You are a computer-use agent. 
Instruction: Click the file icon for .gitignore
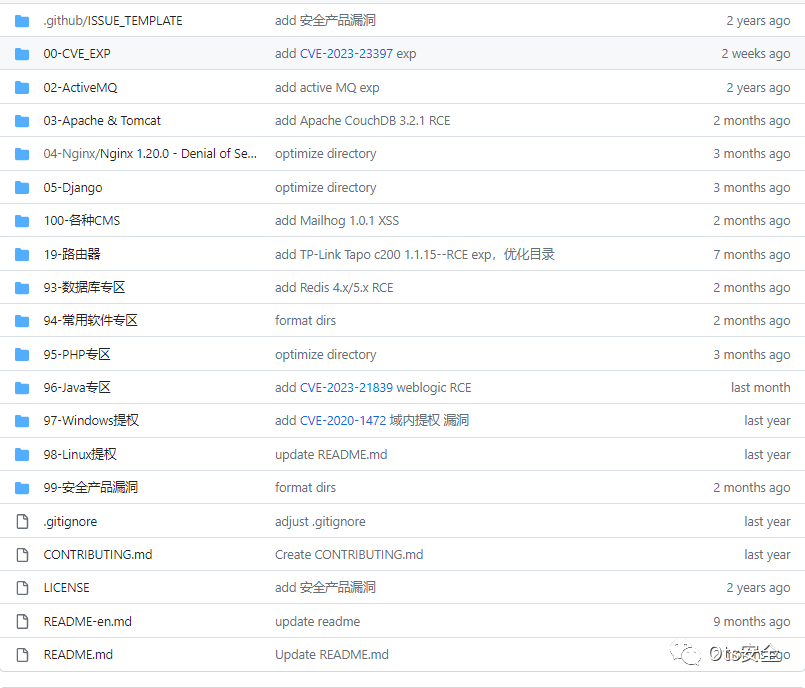point(23,522)
